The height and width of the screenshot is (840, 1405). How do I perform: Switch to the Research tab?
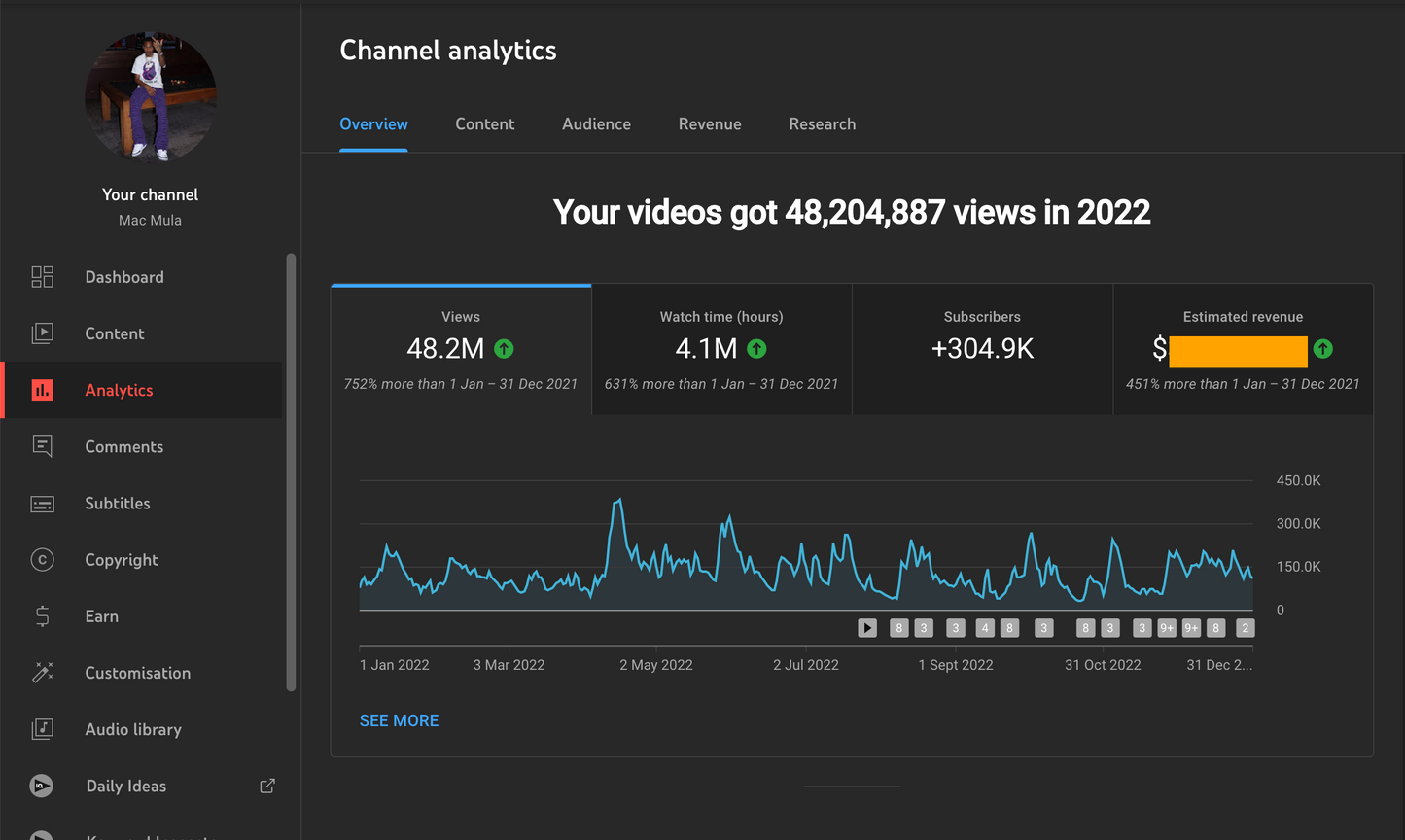click(823, 124)
